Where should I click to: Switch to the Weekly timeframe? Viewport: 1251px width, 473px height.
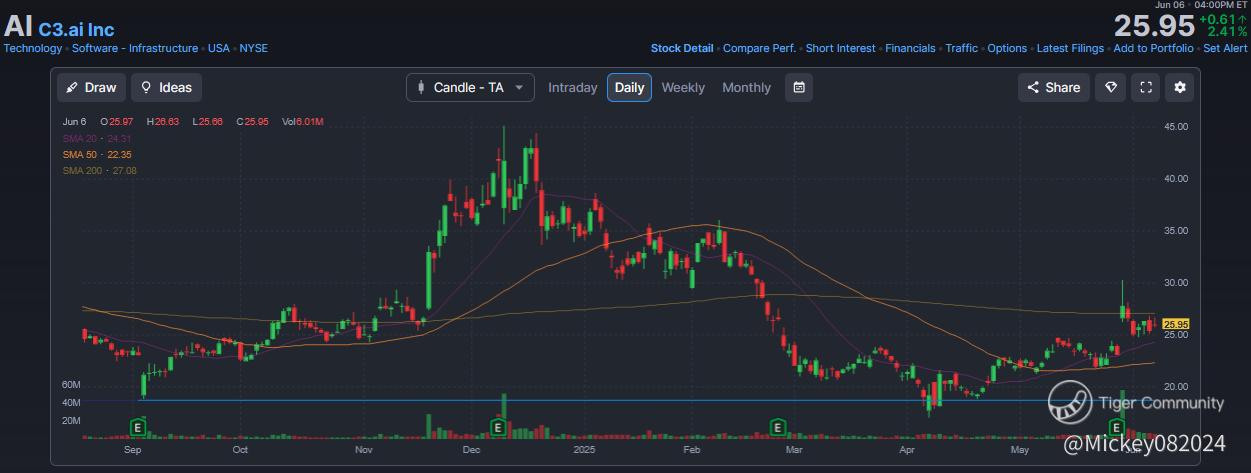point(683,87)
